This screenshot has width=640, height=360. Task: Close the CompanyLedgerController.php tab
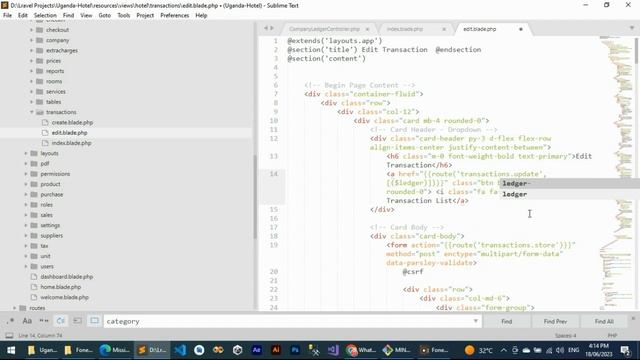point(367,29)
